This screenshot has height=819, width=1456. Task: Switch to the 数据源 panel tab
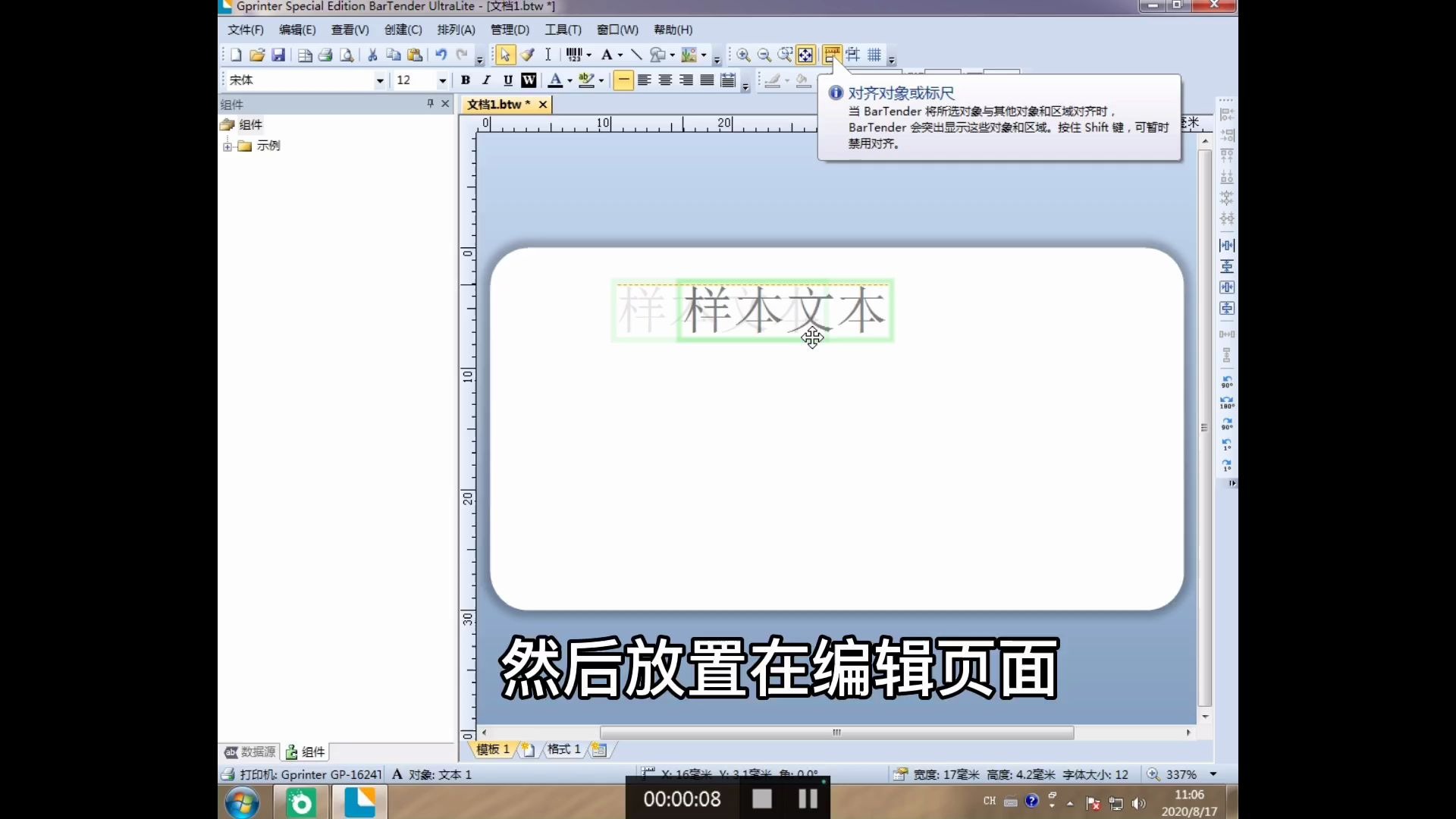(250, 752)
